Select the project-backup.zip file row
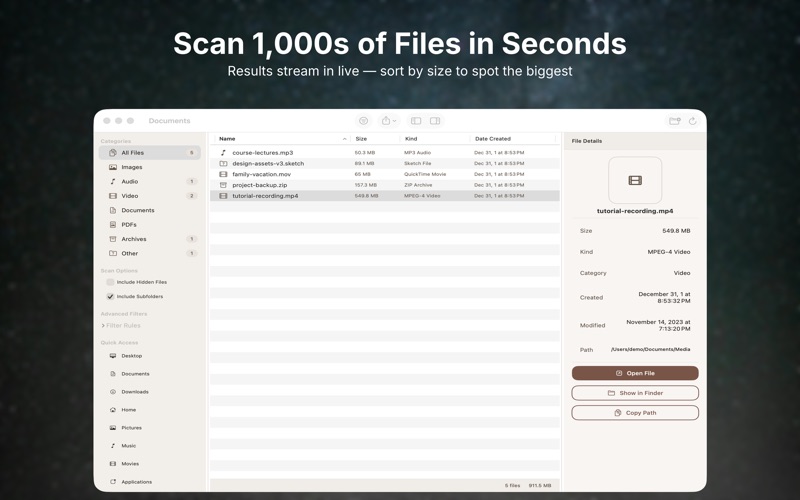 click(x=385, y=185)
